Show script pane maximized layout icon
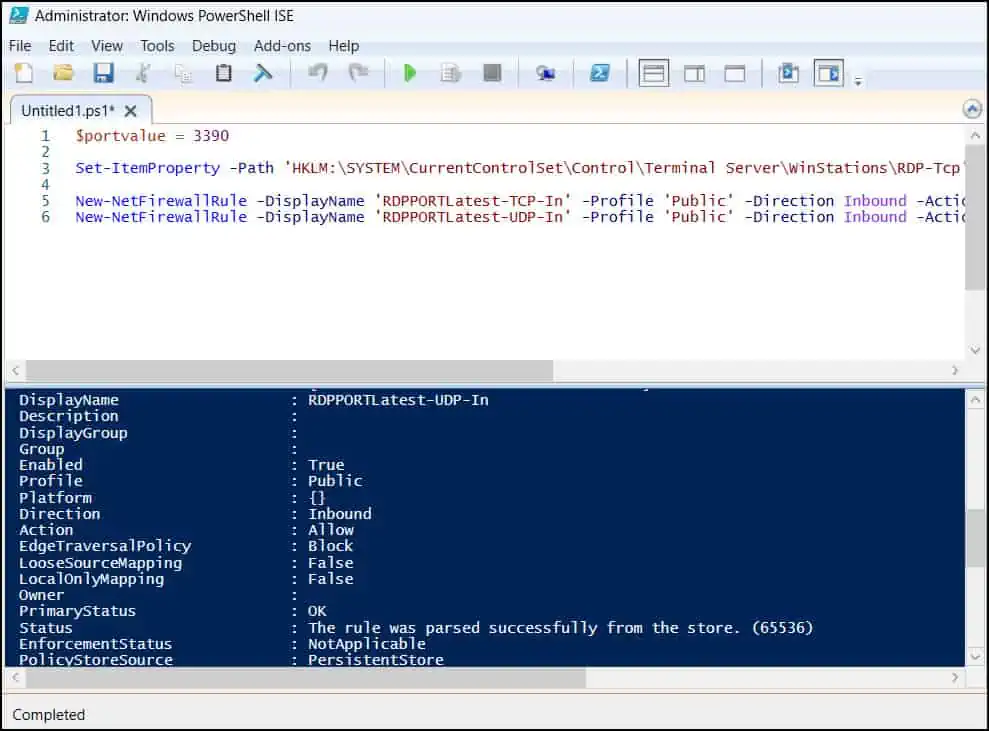989x731 pixels. [x=735, y=74]
